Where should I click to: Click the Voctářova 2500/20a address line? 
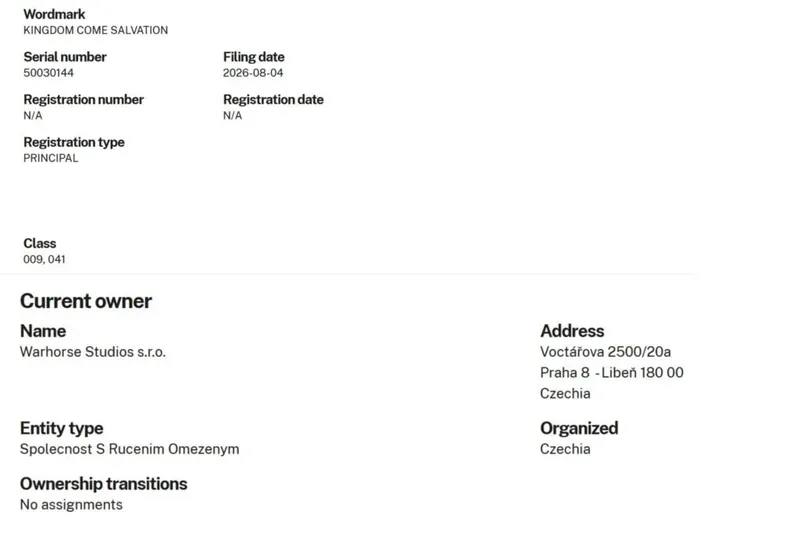pyautogui.click(x=605, y=352)
